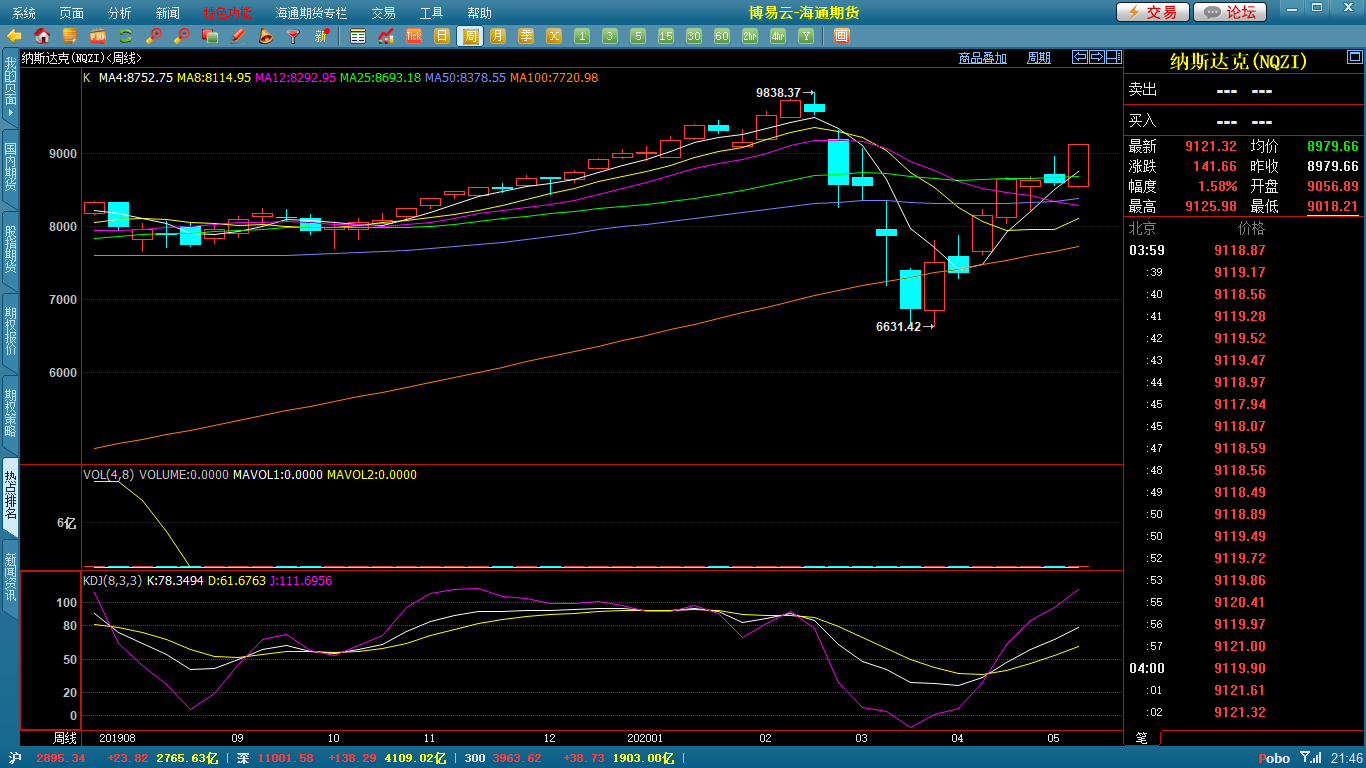Zoom in with the plus magnifier

coord(154,36)
